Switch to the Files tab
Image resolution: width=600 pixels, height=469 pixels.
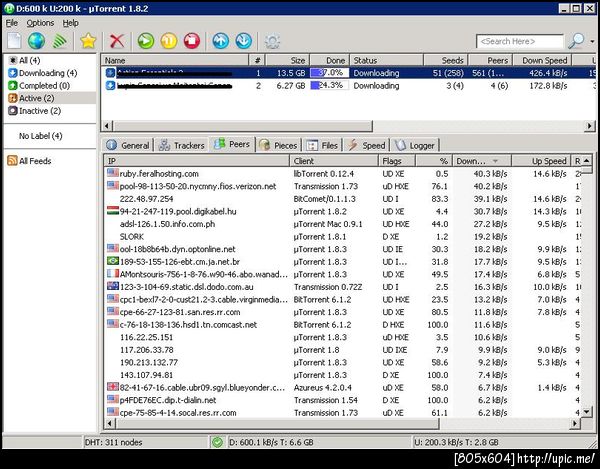click(x=322, y=145)
